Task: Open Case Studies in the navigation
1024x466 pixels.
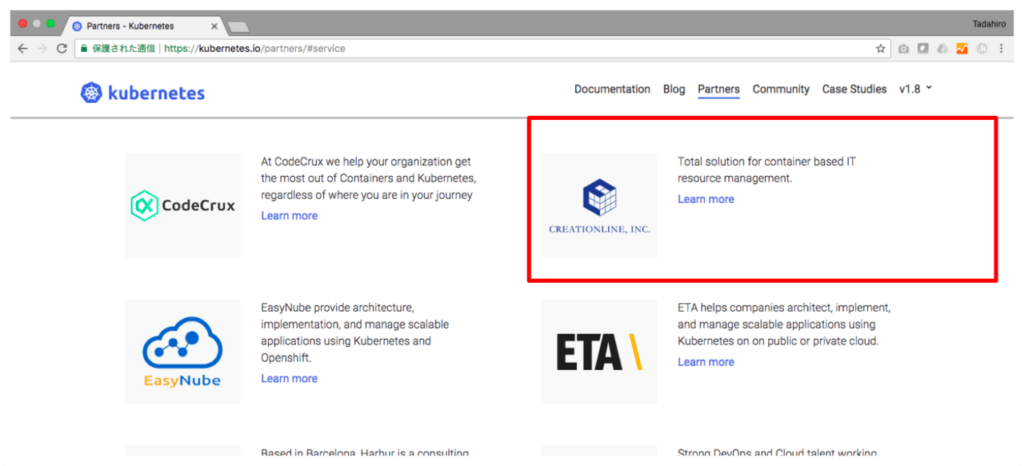Action: tap(854, 89)
